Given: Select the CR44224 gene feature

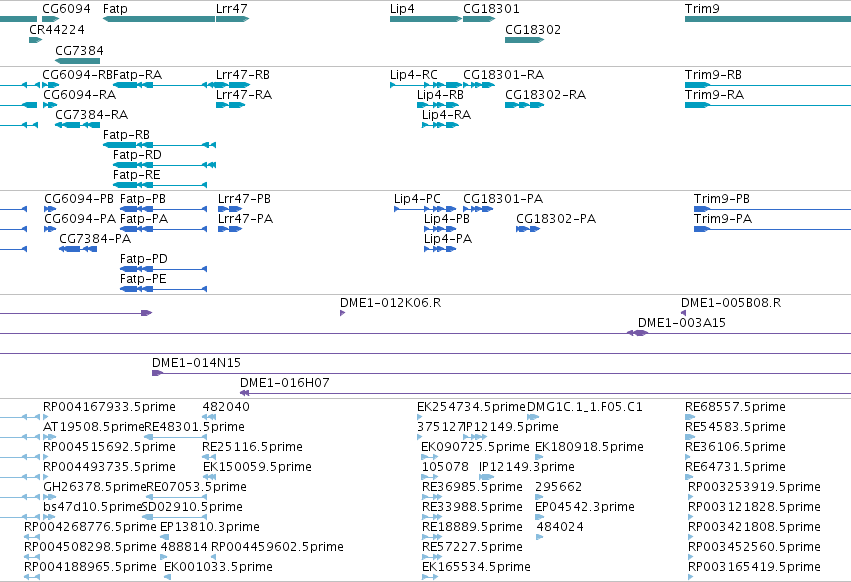Looking at the screenshot, I should (x=36, y=40).
